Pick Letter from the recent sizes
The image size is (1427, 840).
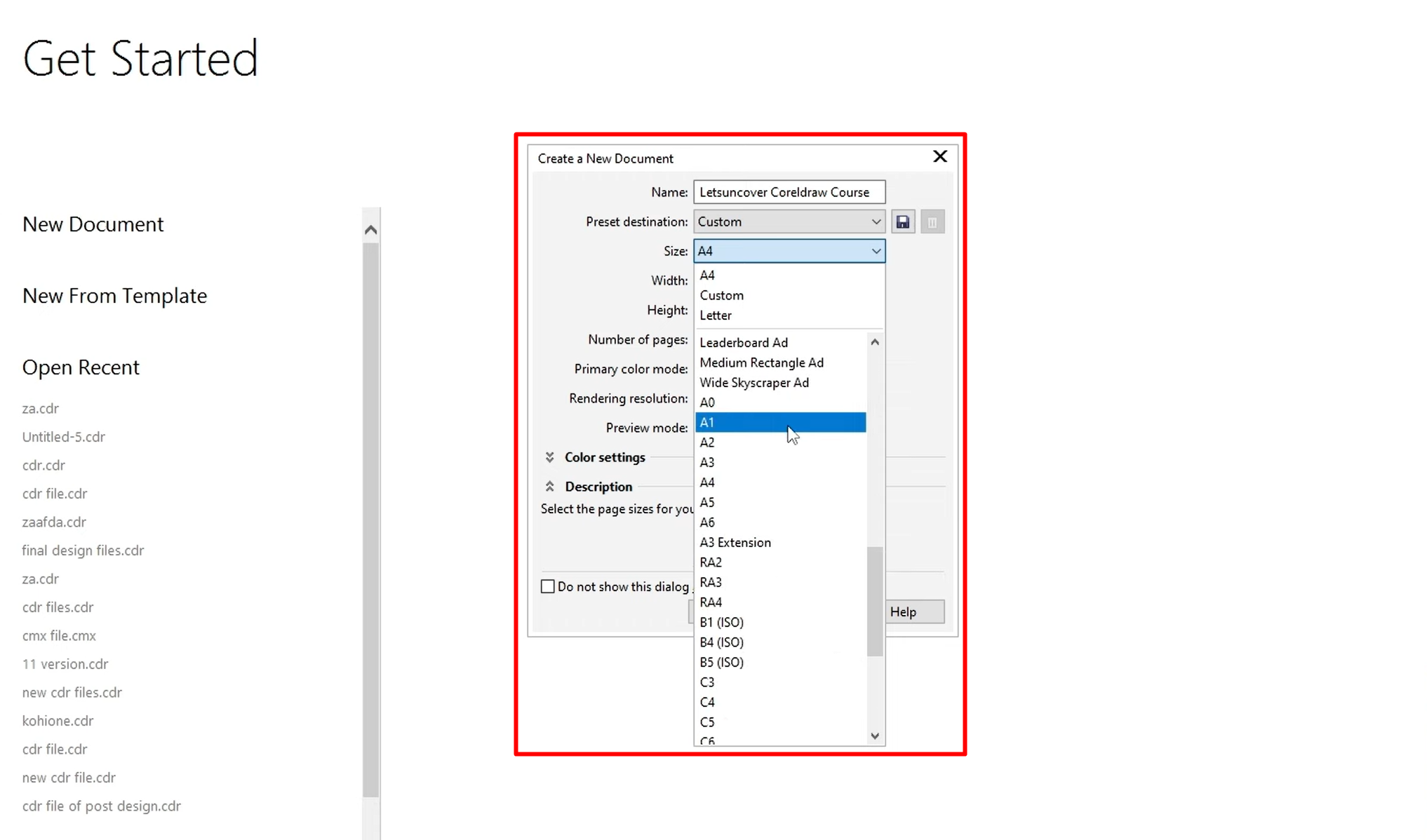point(715,316)
